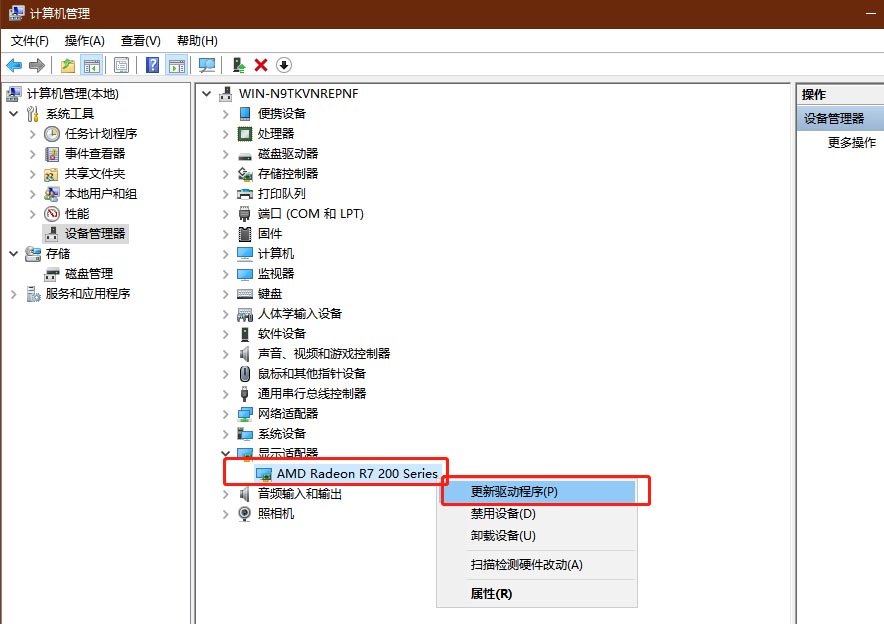
Task: Toggle the show/hide action pane icon
Action: (x=177, y=65)
